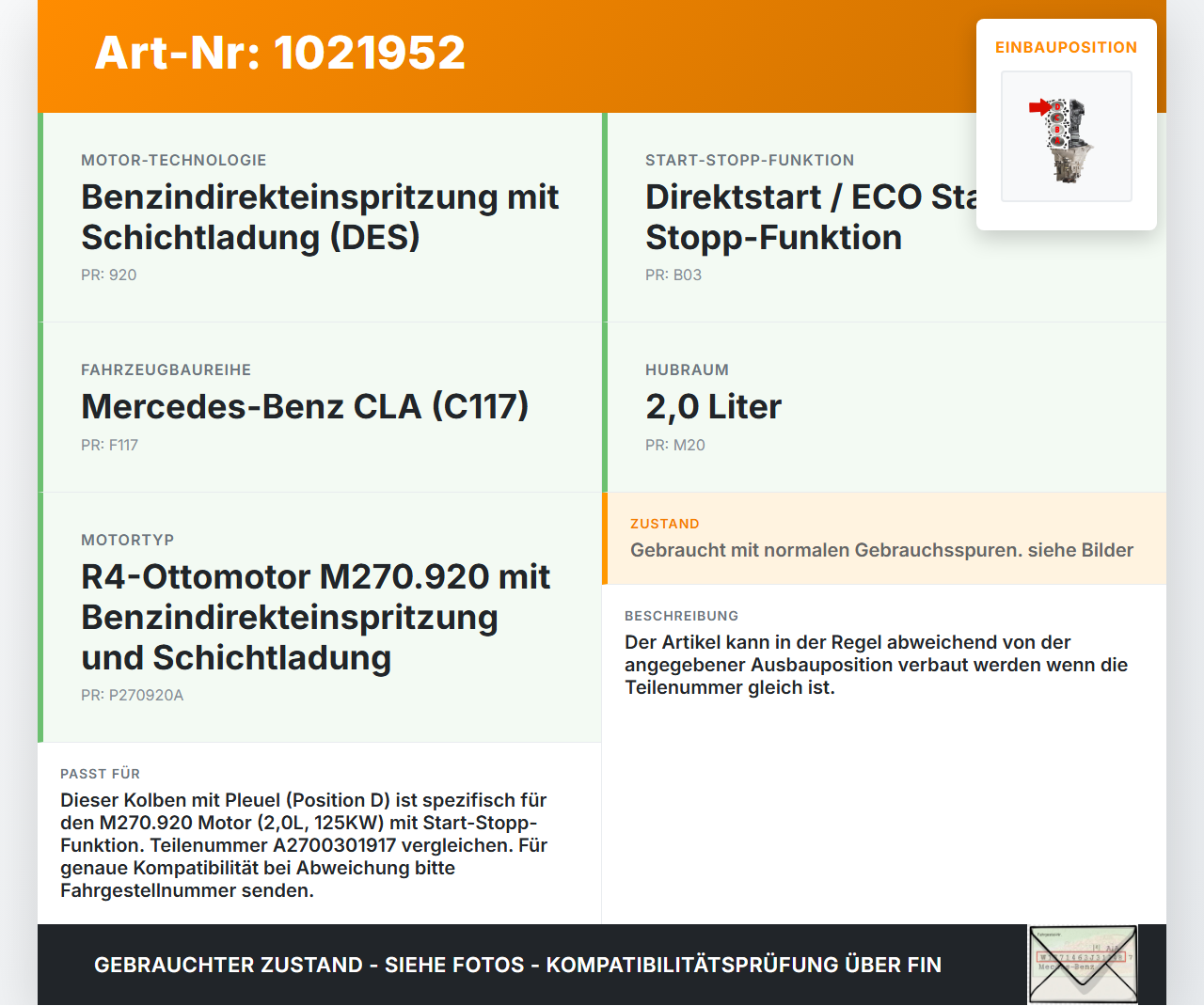
Task: Click the EINBAUPOSITION label
Action: coord(1067,47)
